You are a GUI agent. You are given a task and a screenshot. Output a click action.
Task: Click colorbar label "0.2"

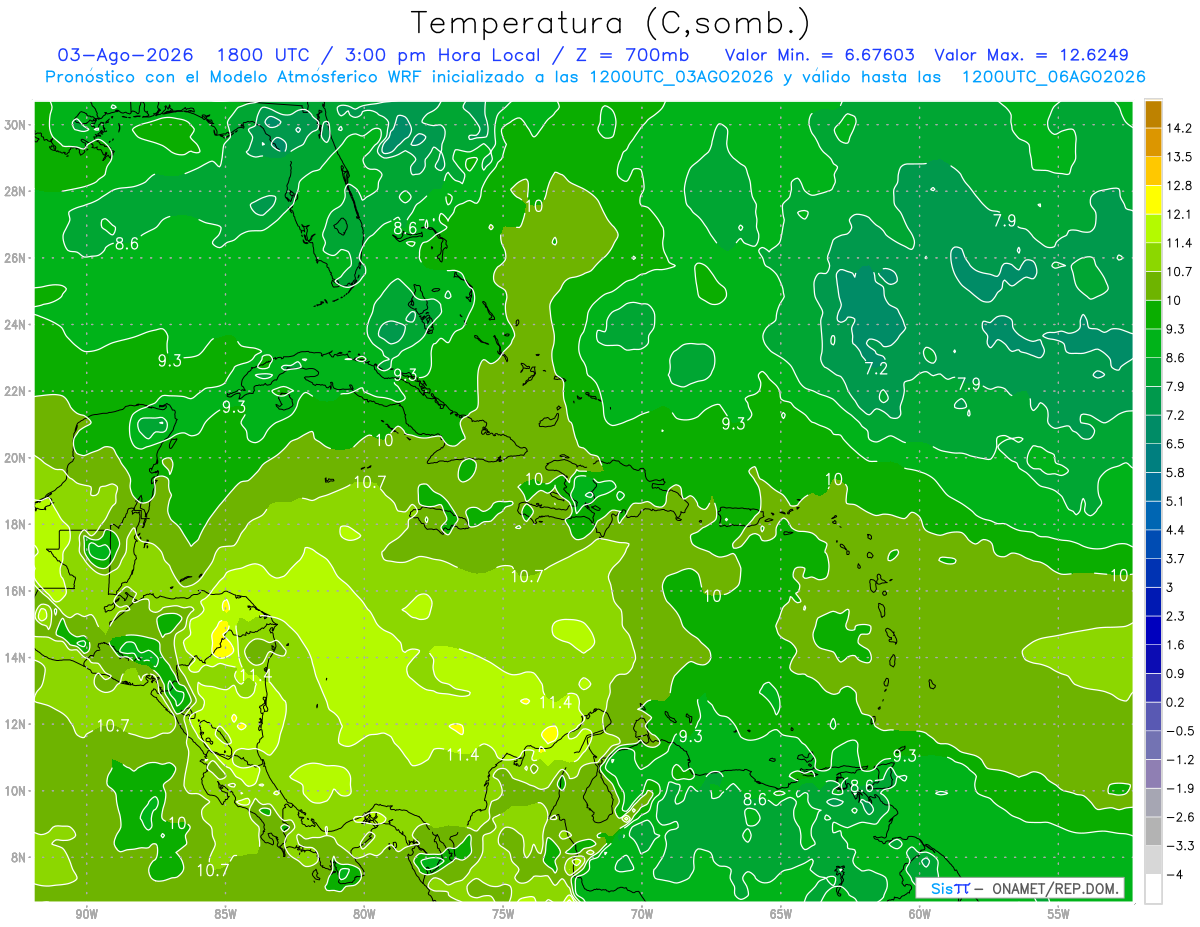pyautogui.click(x=1176, y=702)
